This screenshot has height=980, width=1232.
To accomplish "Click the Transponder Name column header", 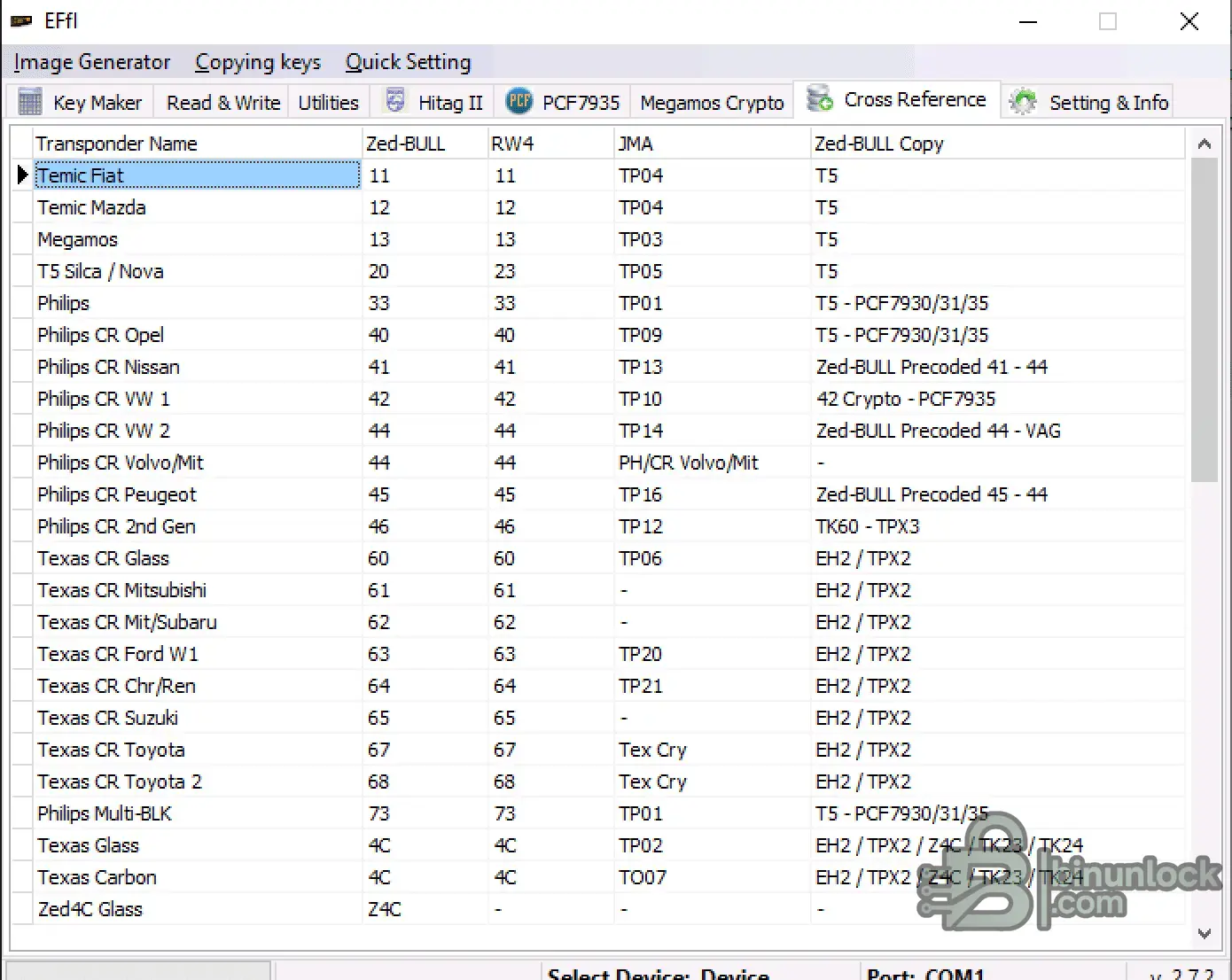I will point(198,144).
